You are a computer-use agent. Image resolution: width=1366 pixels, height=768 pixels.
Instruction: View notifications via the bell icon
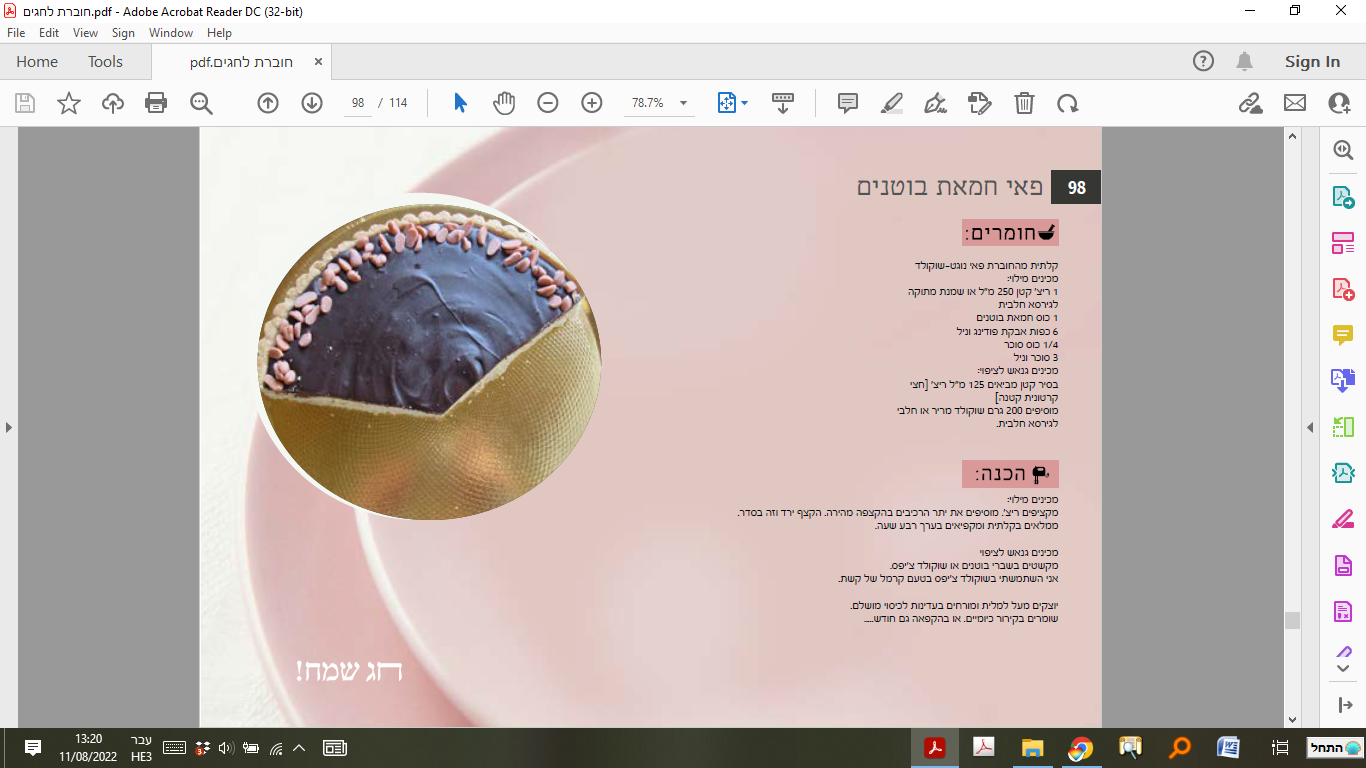[x=1244, y=61]
